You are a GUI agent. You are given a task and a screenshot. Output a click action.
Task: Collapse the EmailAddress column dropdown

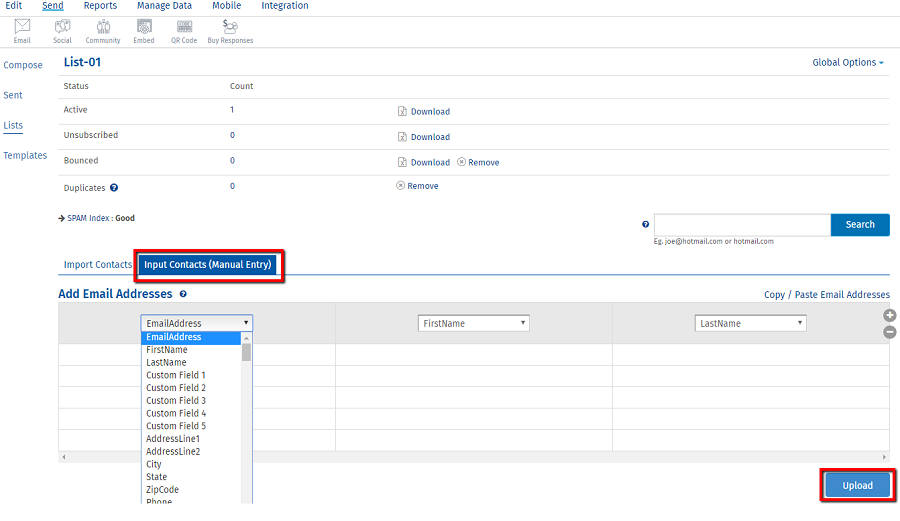[196, 323]
